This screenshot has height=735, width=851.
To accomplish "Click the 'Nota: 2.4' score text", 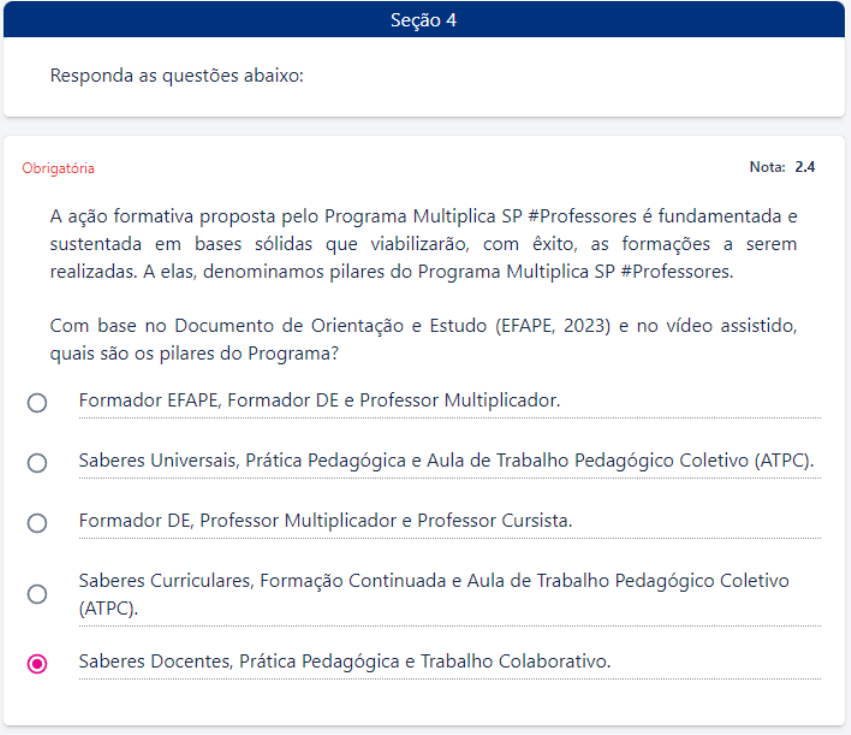I will coord(782,167).
